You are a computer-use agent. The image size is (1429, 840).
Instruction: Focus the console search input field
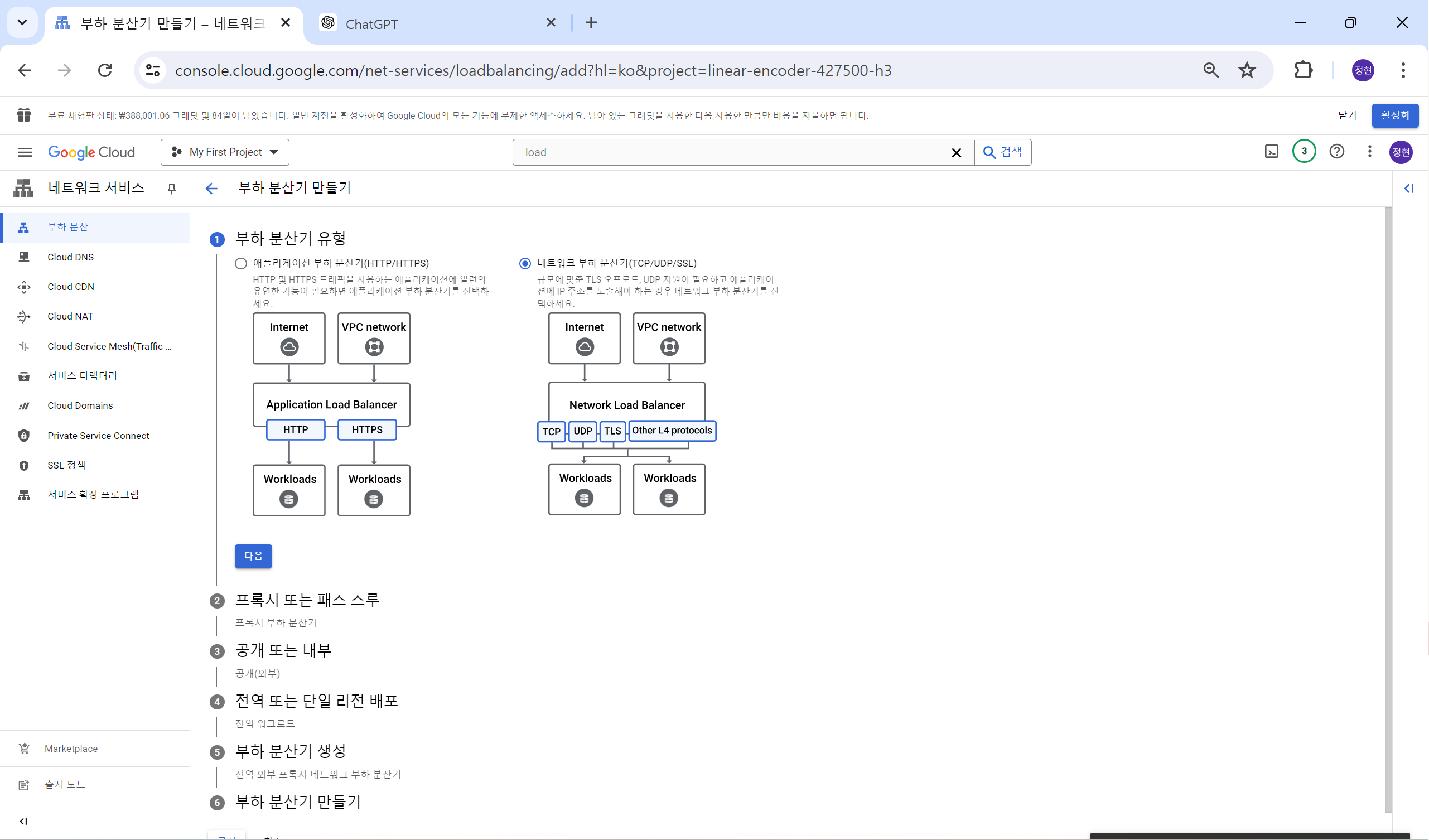click(x=732, y=152)
